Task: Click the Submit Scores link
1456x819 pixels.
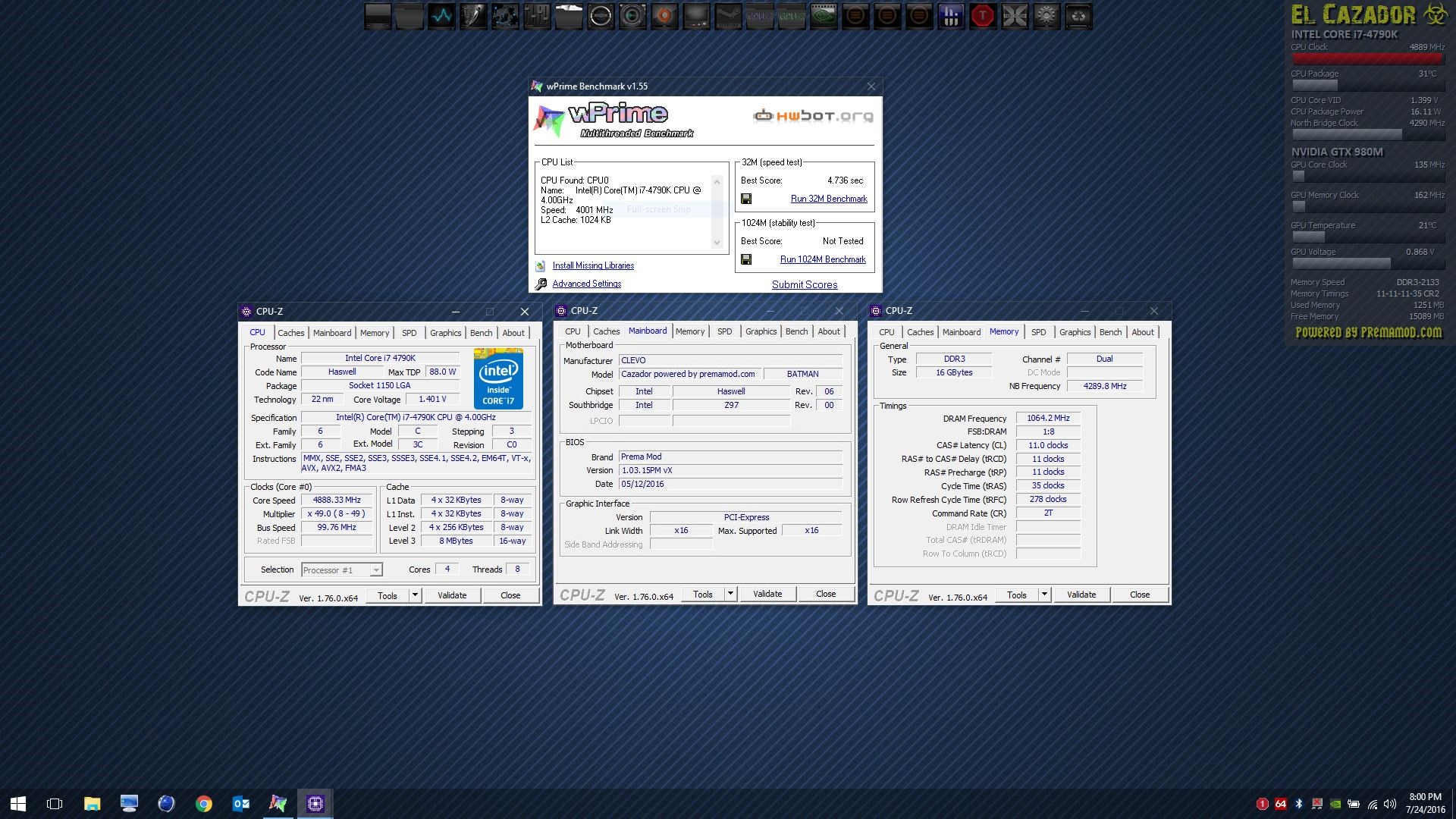Action: click(x=805, y=284)
